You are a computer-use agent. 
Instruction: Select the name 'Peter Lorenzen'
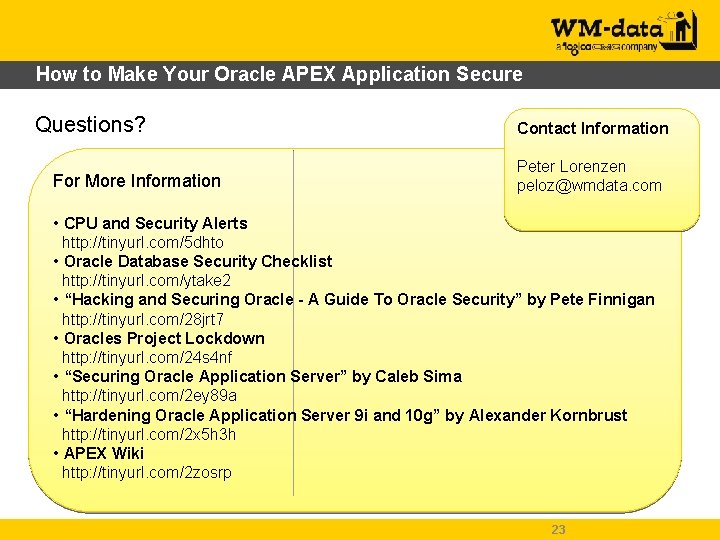tap(571, 166)
